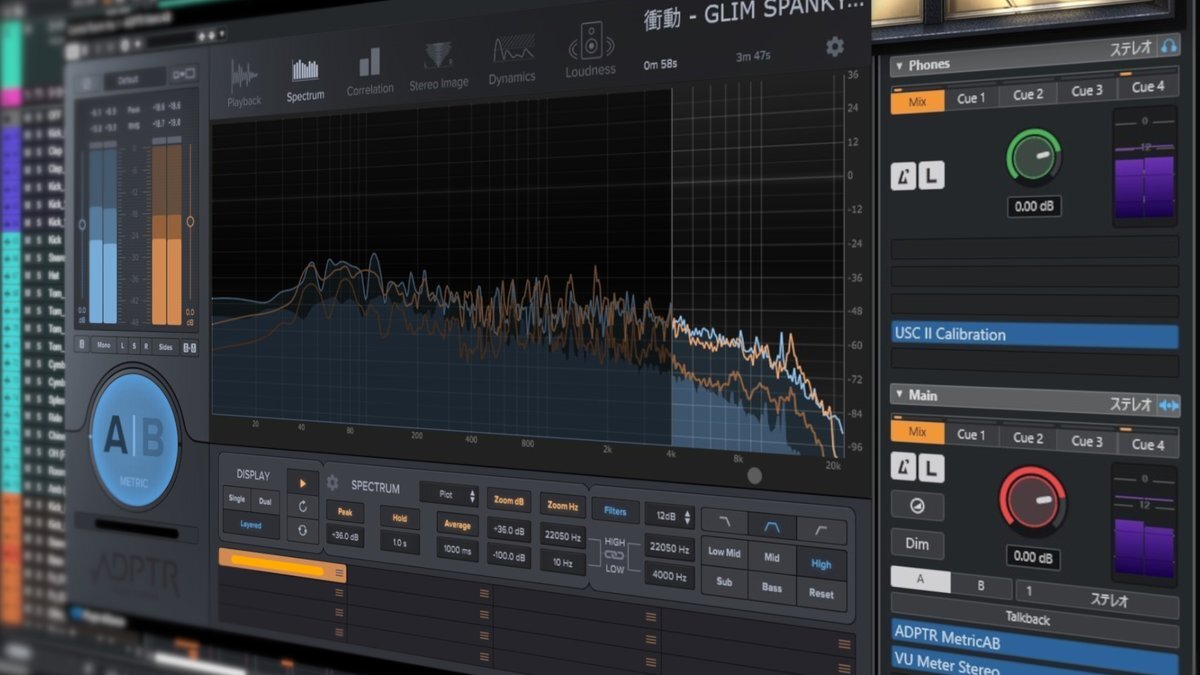Enable Mix in the Phones section
This screenshot has width=1200, height=675.
click(917, 101)
